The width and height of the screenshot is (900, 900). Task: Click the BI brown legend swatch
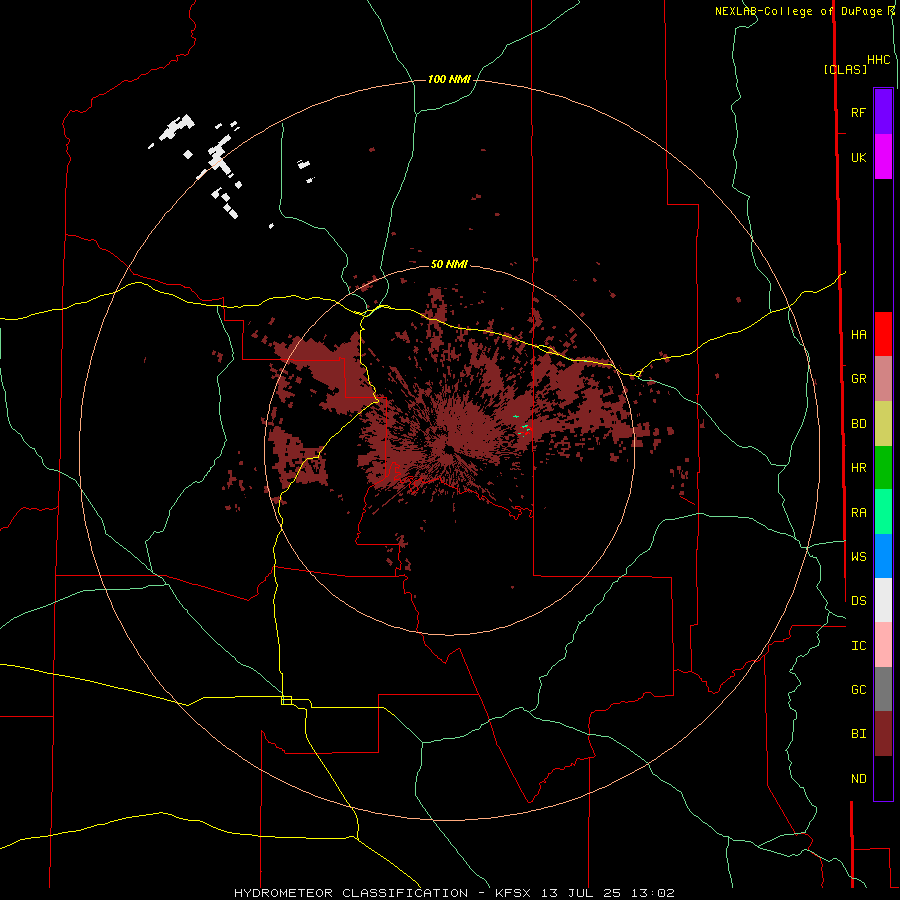[x=883, y=734]
